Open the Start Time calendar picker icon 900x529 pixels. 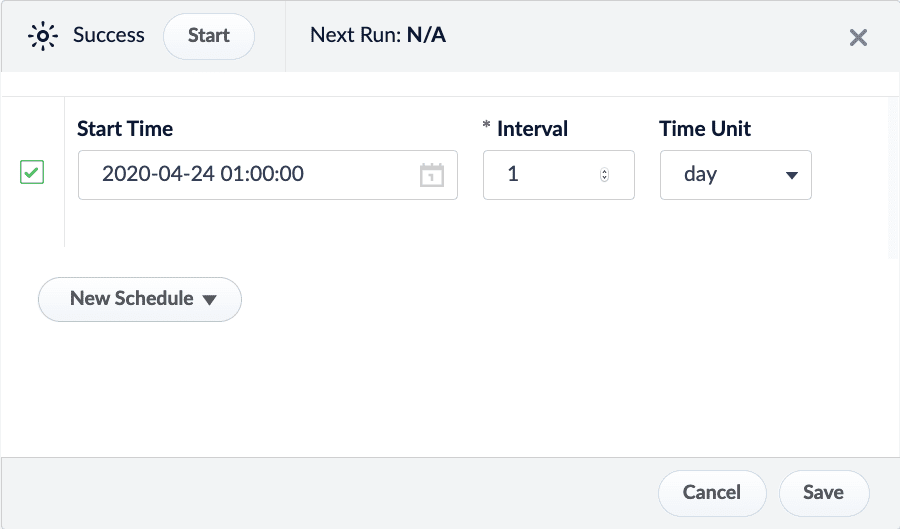pos(431,175)
